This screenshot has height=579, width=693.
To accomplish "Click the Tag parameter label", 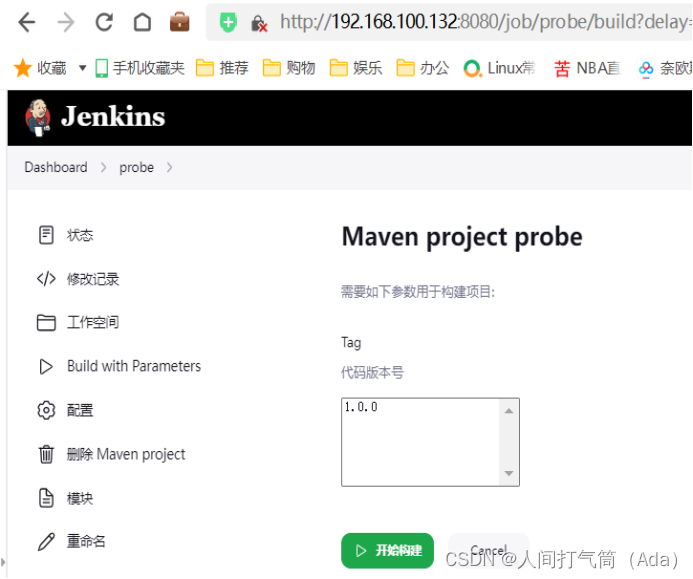I will (351, 343).
